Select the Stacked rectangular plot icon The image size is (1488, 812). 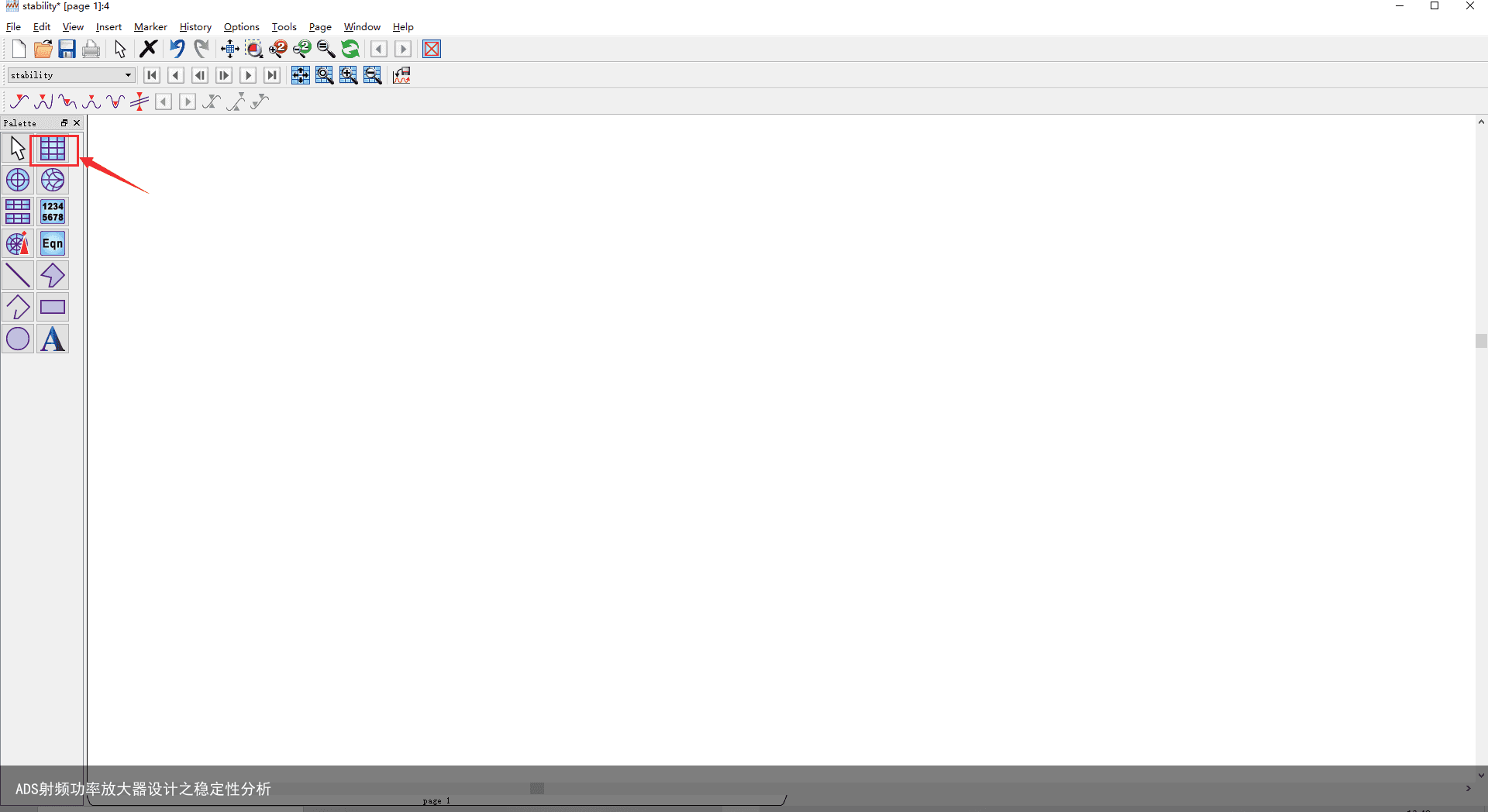[18, 212]
